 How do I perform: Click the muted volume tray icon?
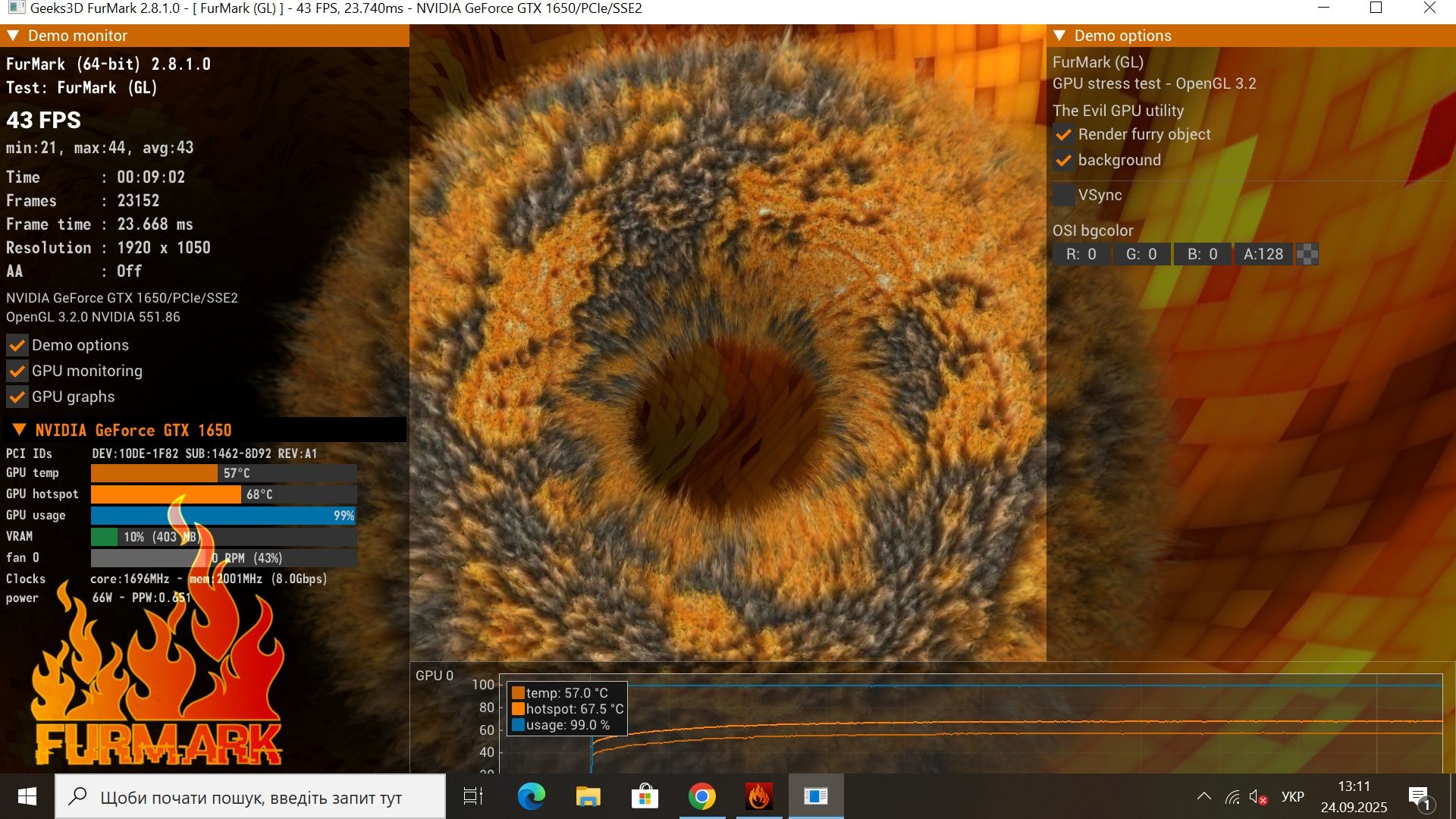pyautogui.click(x=1258, y=797)
